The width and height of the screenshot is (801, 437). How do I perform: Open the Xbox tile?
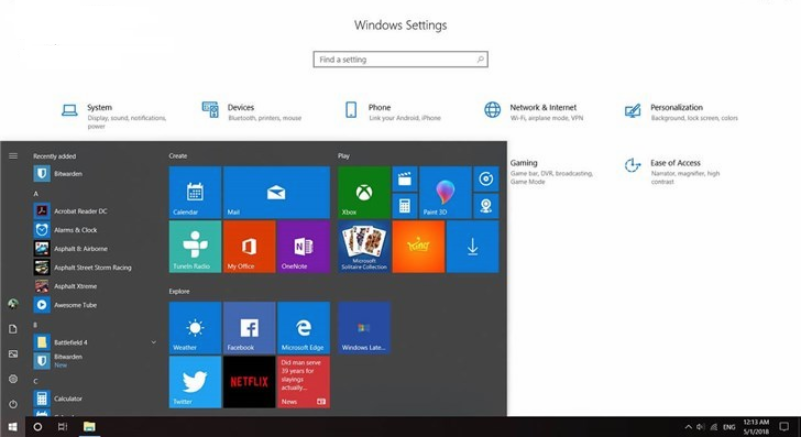click(x=363, y=192)
